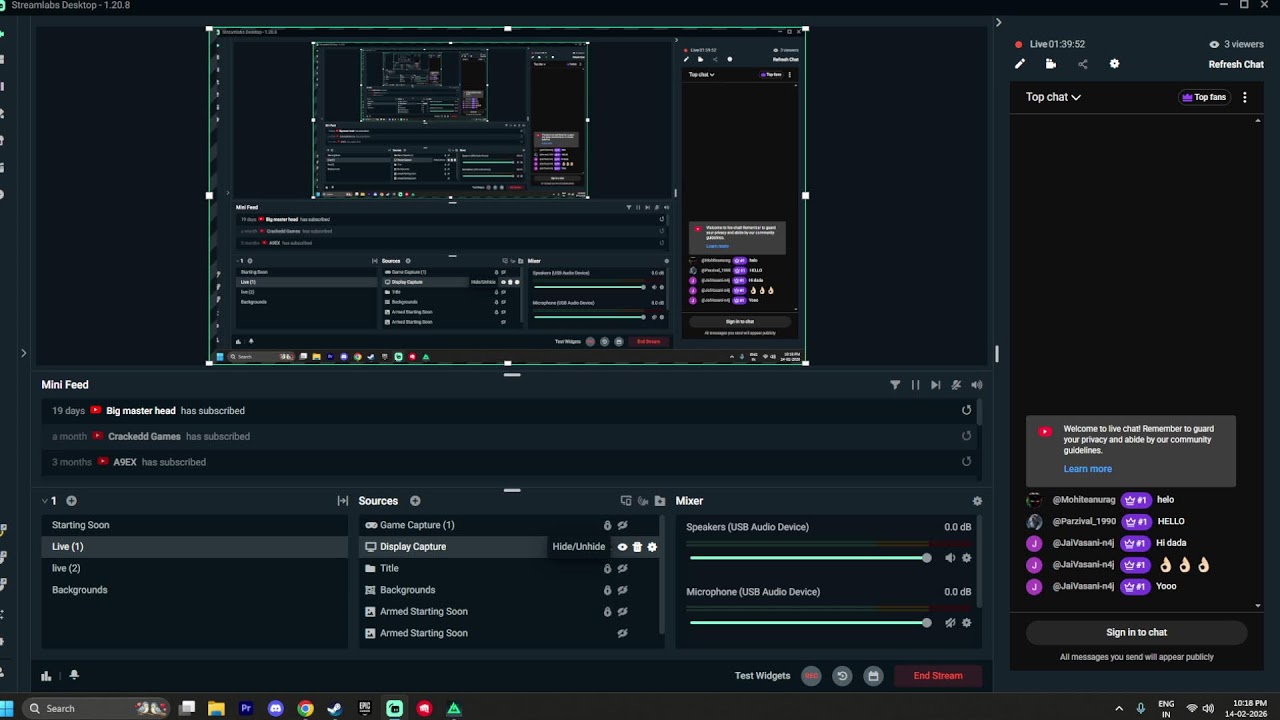Open Mixer advanced audio settings gear

click(x=977, y=501)
